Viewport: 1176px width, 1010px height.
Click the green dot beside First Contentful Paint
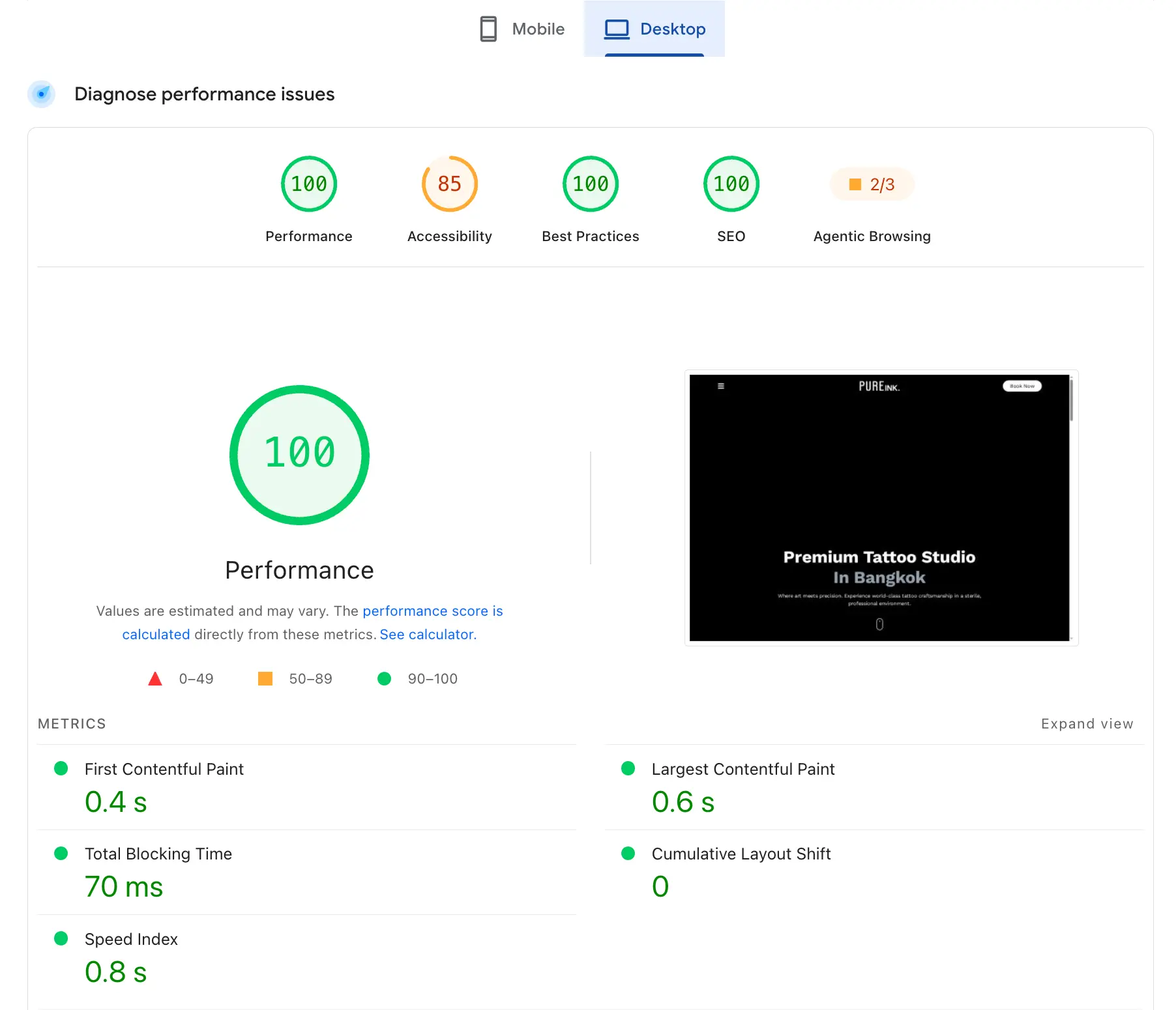click(x=61, y=768)
